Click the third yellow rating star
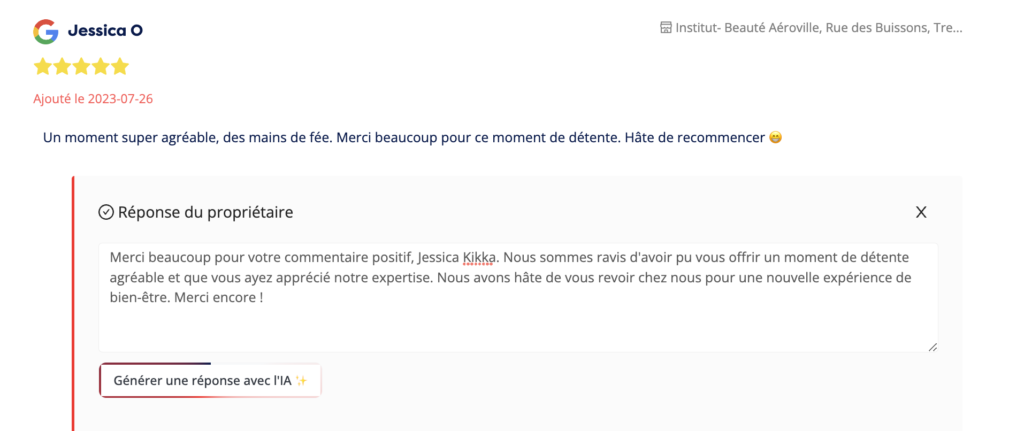The image size is (1024, 431). pos(81,67)
